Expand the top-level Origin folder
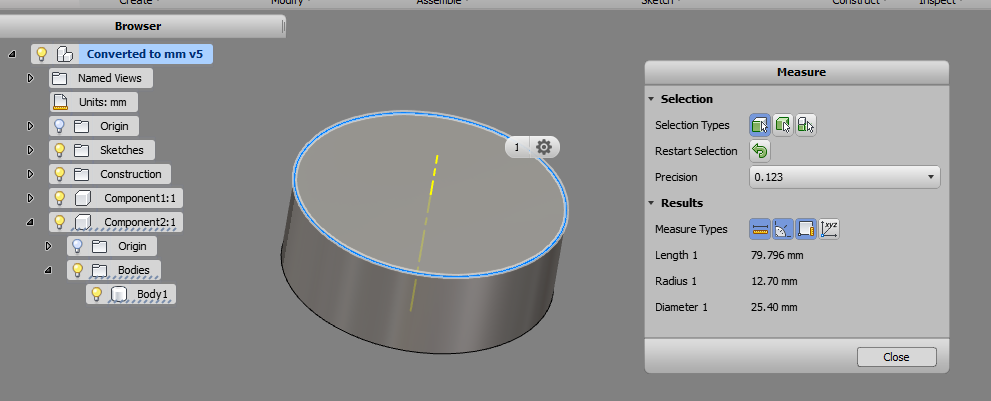 [x=30, y=126]
